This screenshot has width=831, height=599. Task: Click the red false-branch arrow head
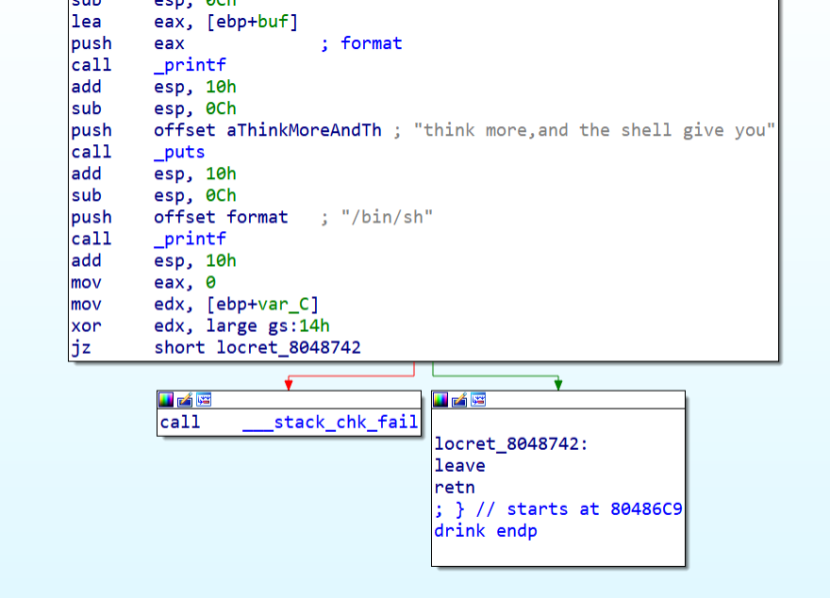coord(288,384)
